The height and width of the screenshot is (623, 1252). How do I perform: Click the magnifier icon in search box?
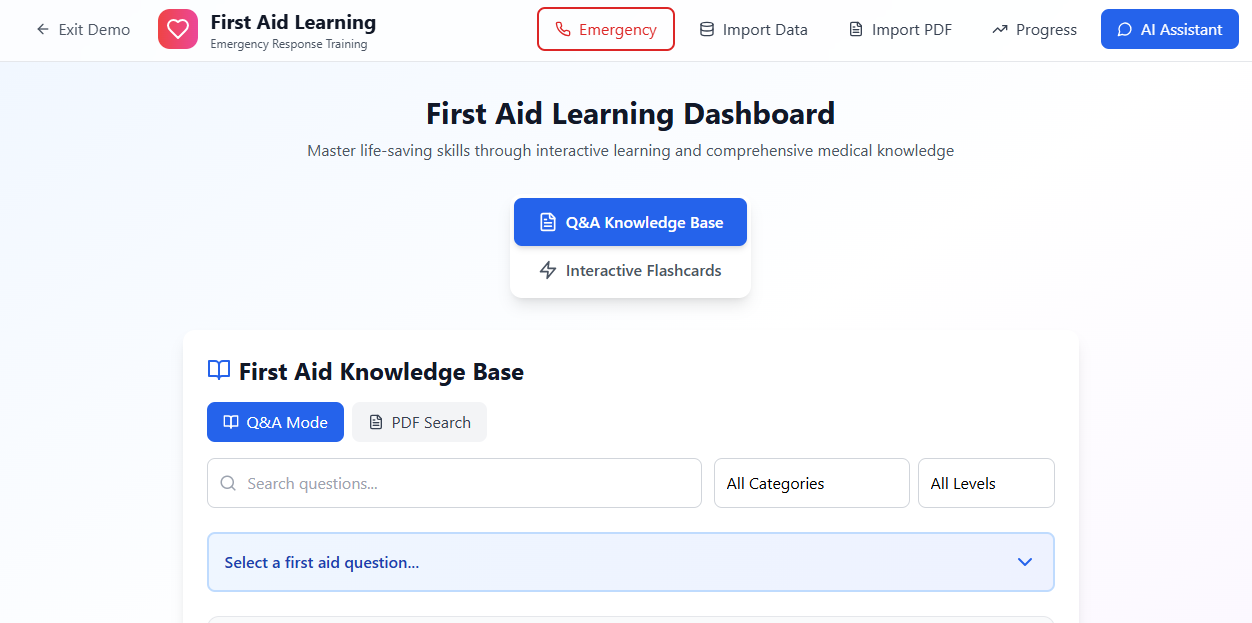point(228,483)
